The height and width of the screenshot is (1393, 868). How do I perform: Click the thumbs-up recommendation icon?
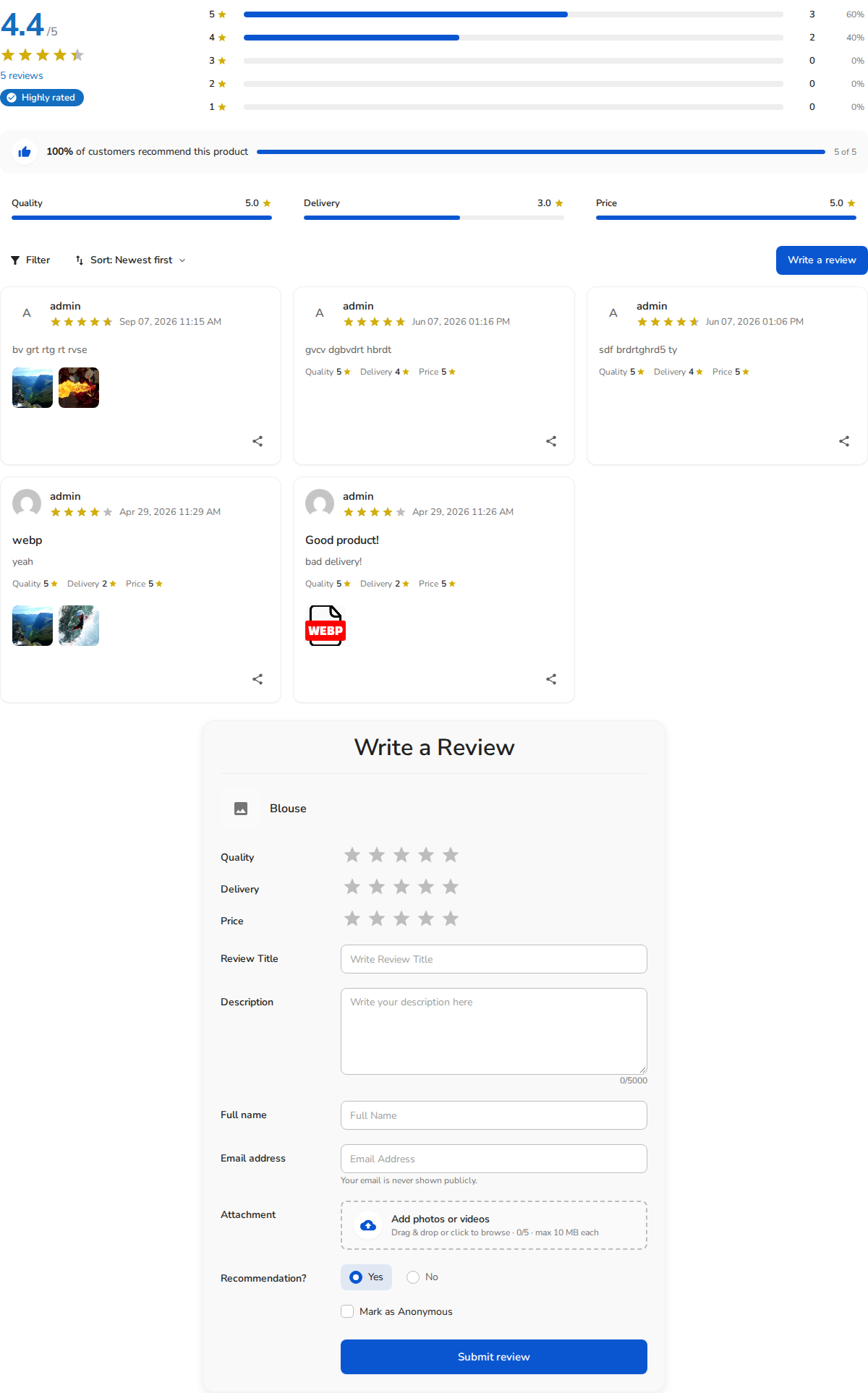(x=25, y=152)
